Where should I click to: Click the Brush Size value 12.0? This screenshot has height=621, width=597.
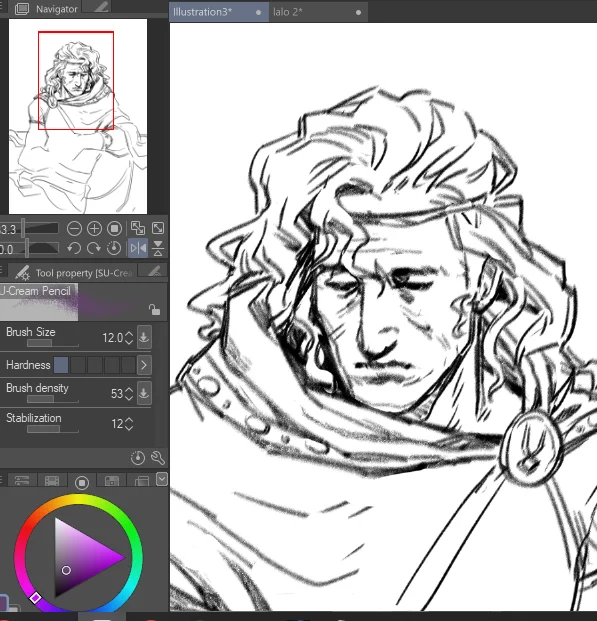point(113,338)
